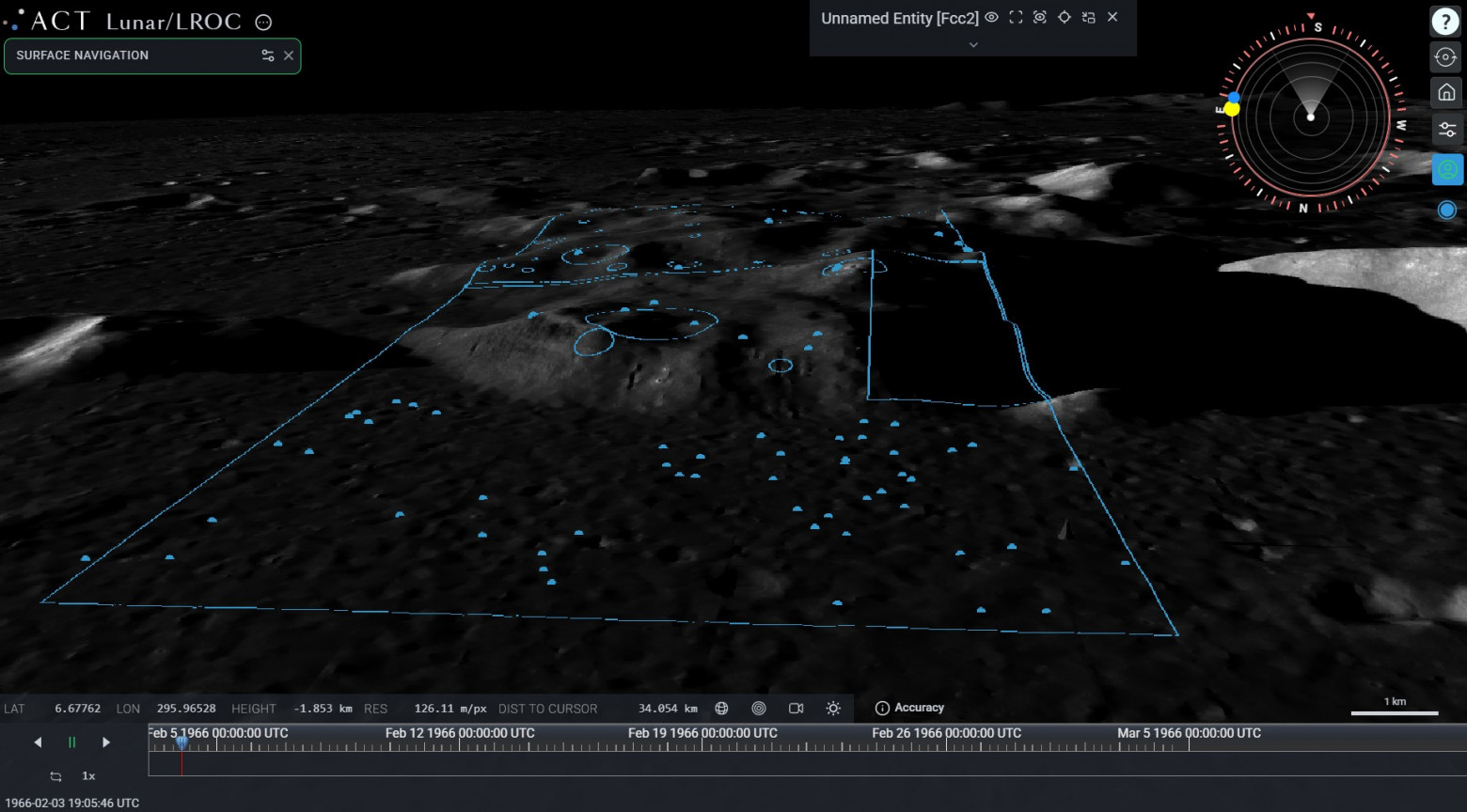
Task: Step time forward with the right arrow
Action: (106, 742)
